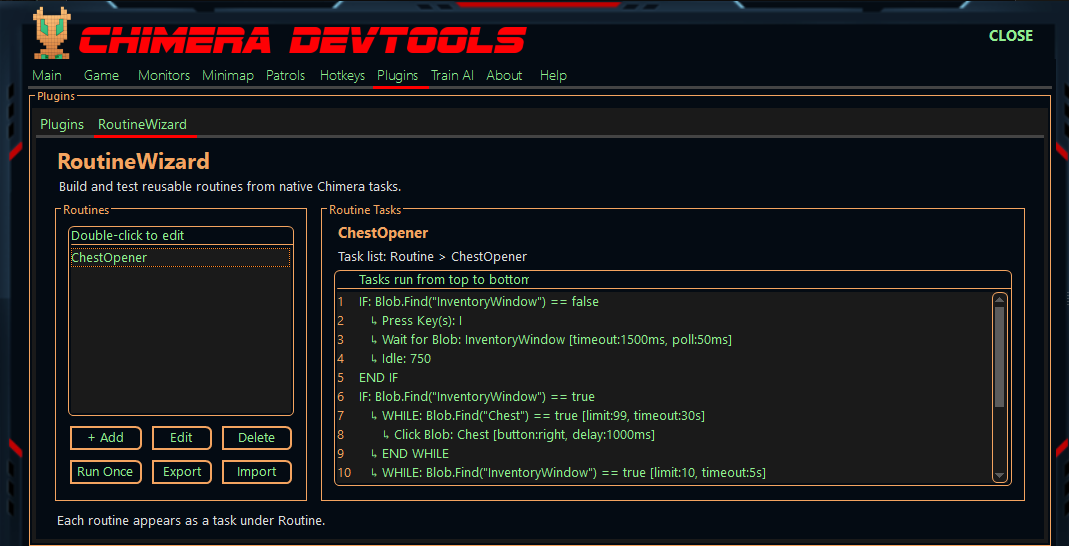Select the ChestOpener routine in list
The width and height of the screenshot is (1069, 546).
coord(181,258)
